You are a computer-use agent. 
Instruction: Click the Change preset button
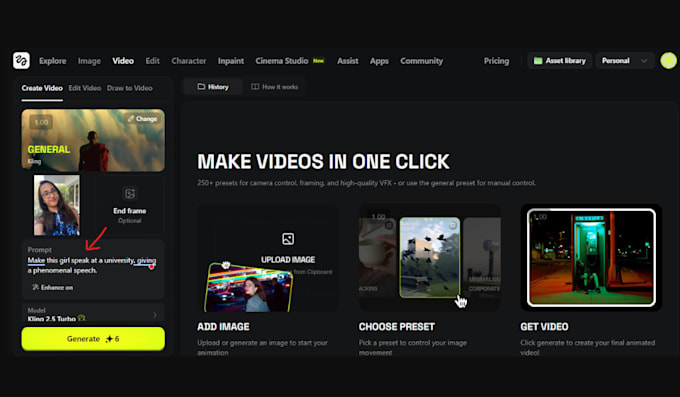tap(142, 118)
